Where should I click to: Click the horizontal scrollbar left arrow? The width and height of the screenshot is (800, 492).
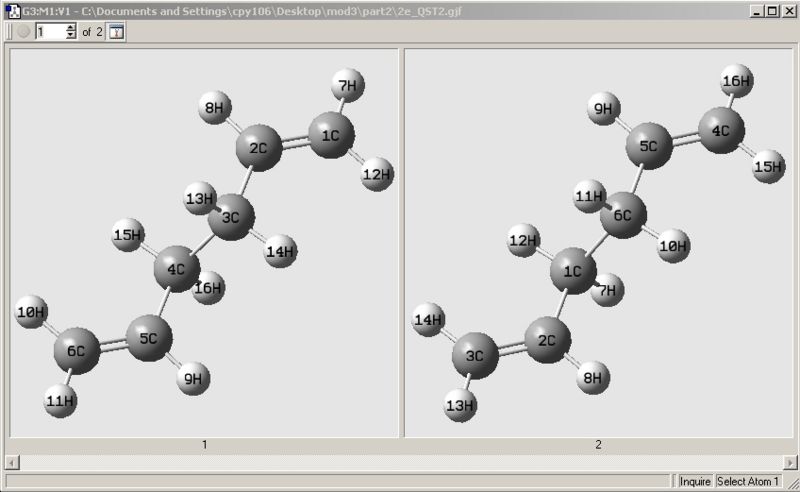[x=12, y=462]
